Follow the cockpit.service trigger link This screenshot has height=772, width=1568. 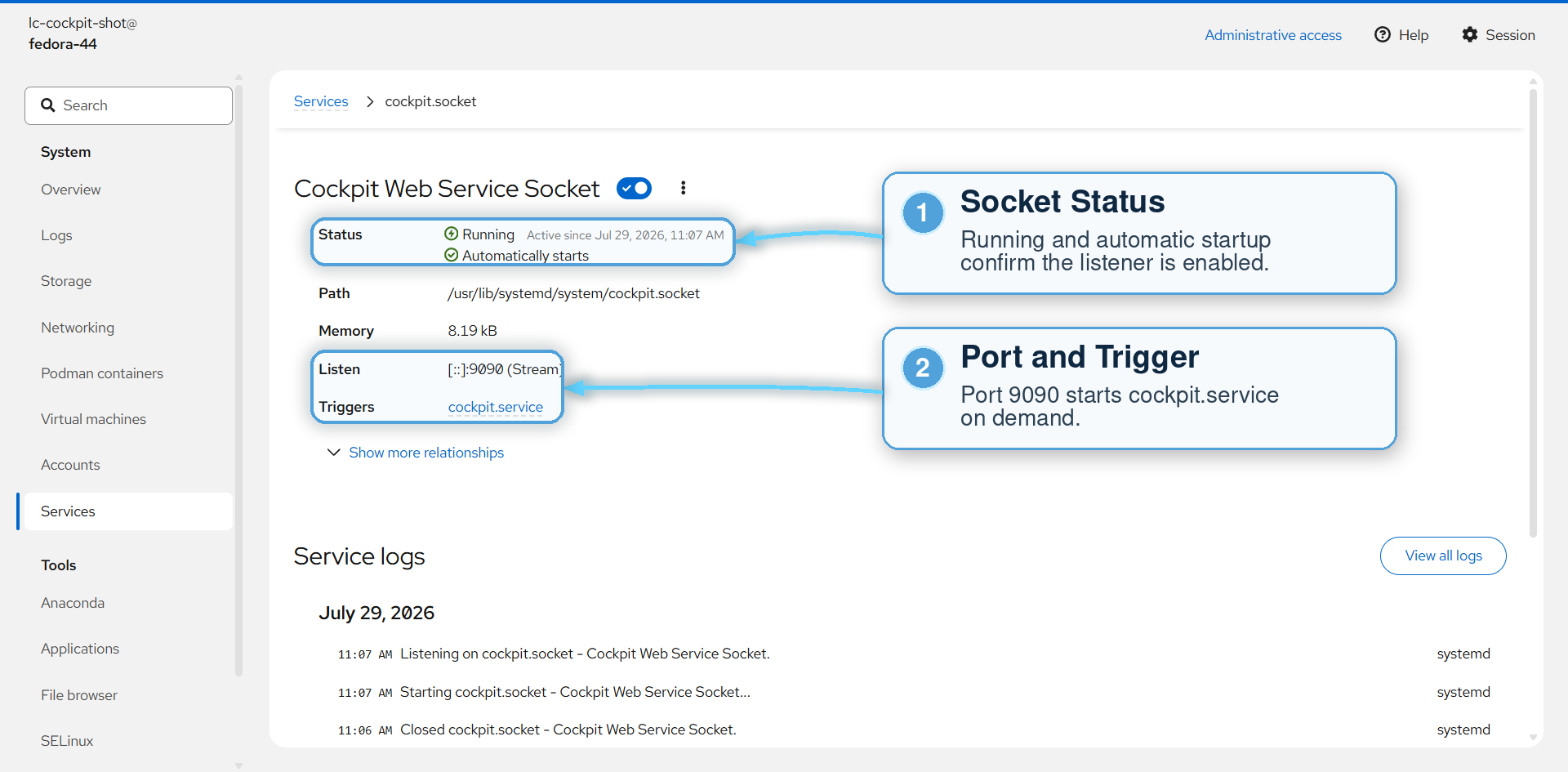coord(495,407)
